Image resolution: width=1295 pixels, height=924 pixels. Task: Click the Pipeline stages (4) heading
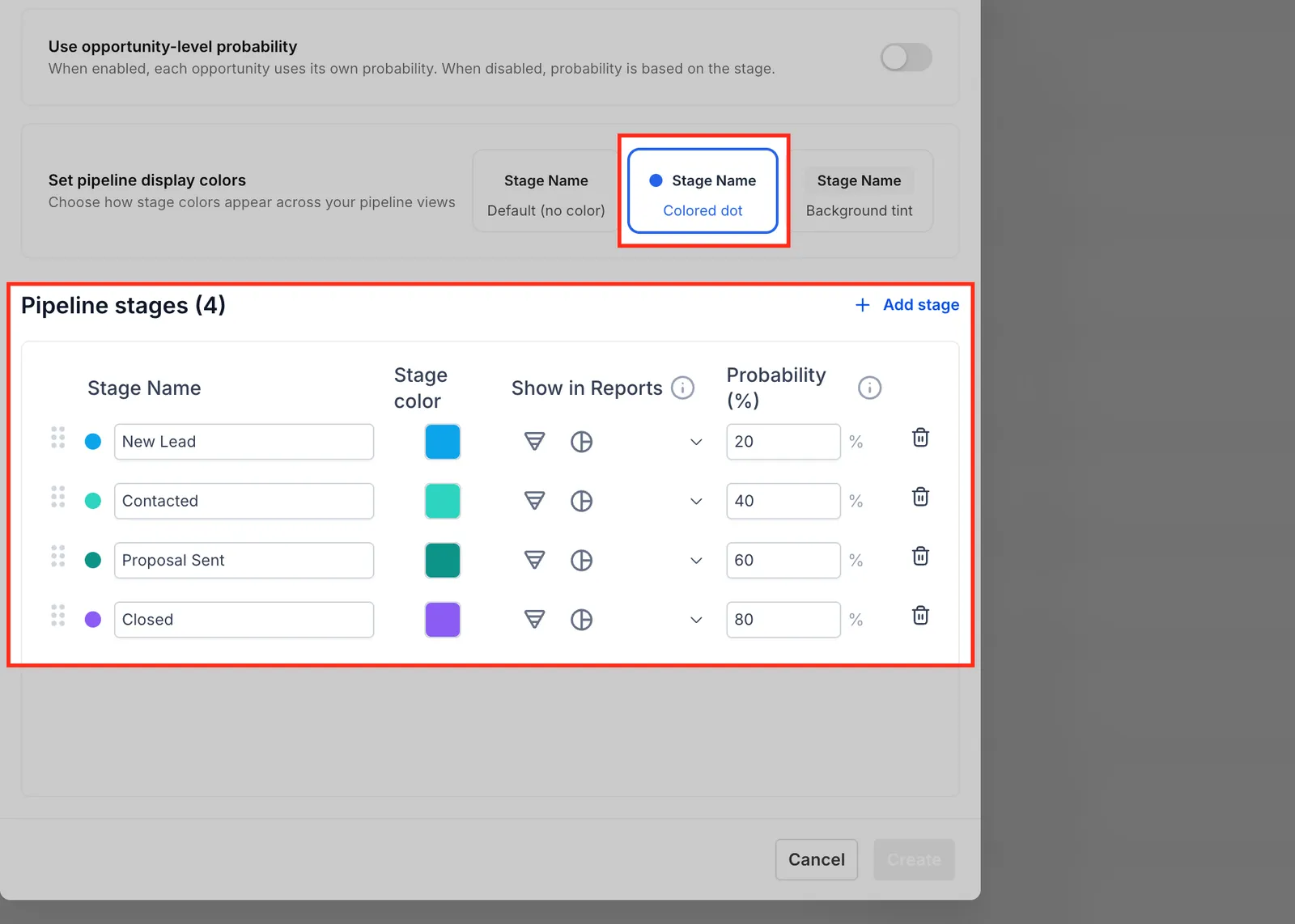(x=123, y=306)
